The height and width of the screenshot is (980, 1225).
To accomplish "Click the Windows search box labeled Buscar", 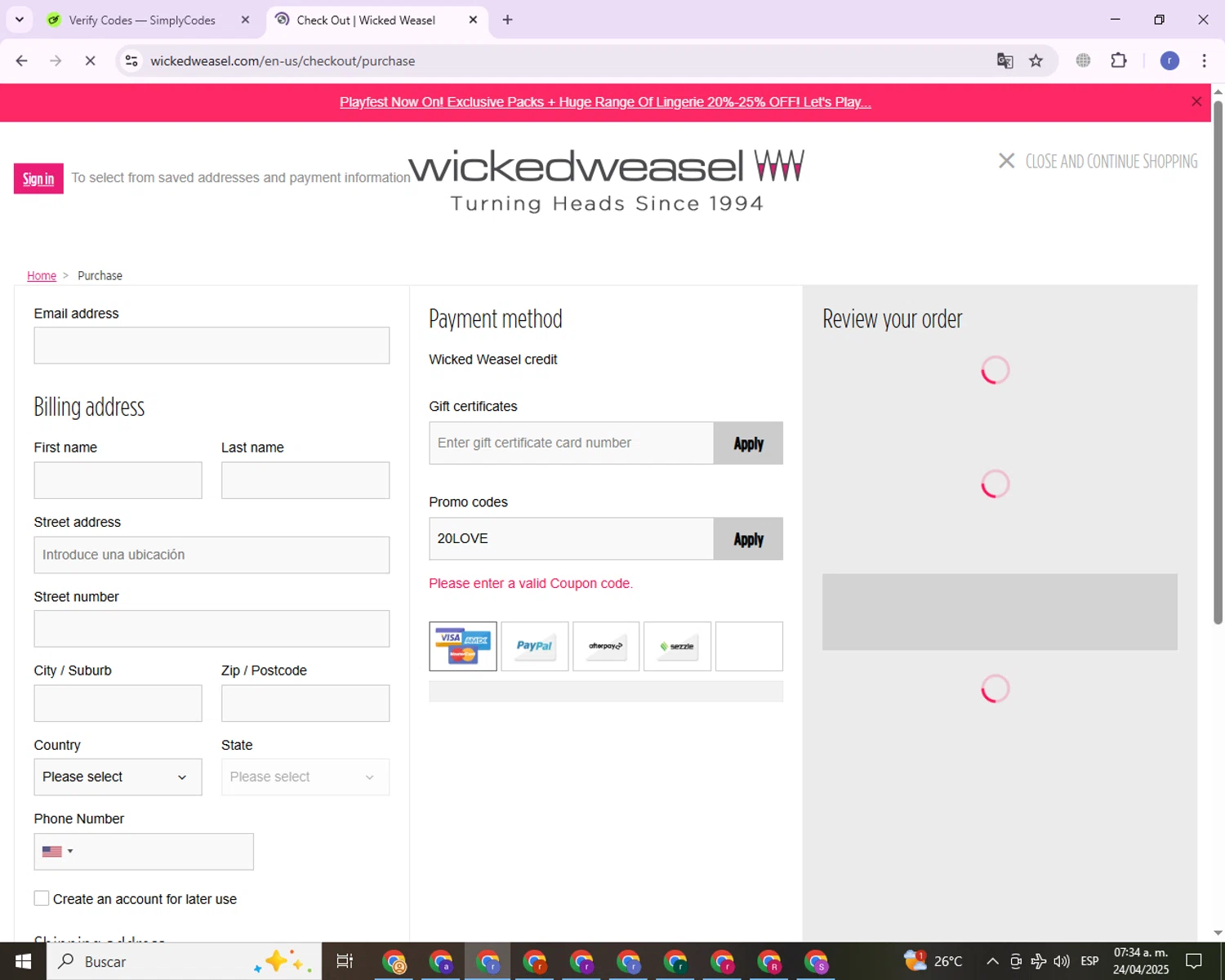I will [x=184, y=961].
